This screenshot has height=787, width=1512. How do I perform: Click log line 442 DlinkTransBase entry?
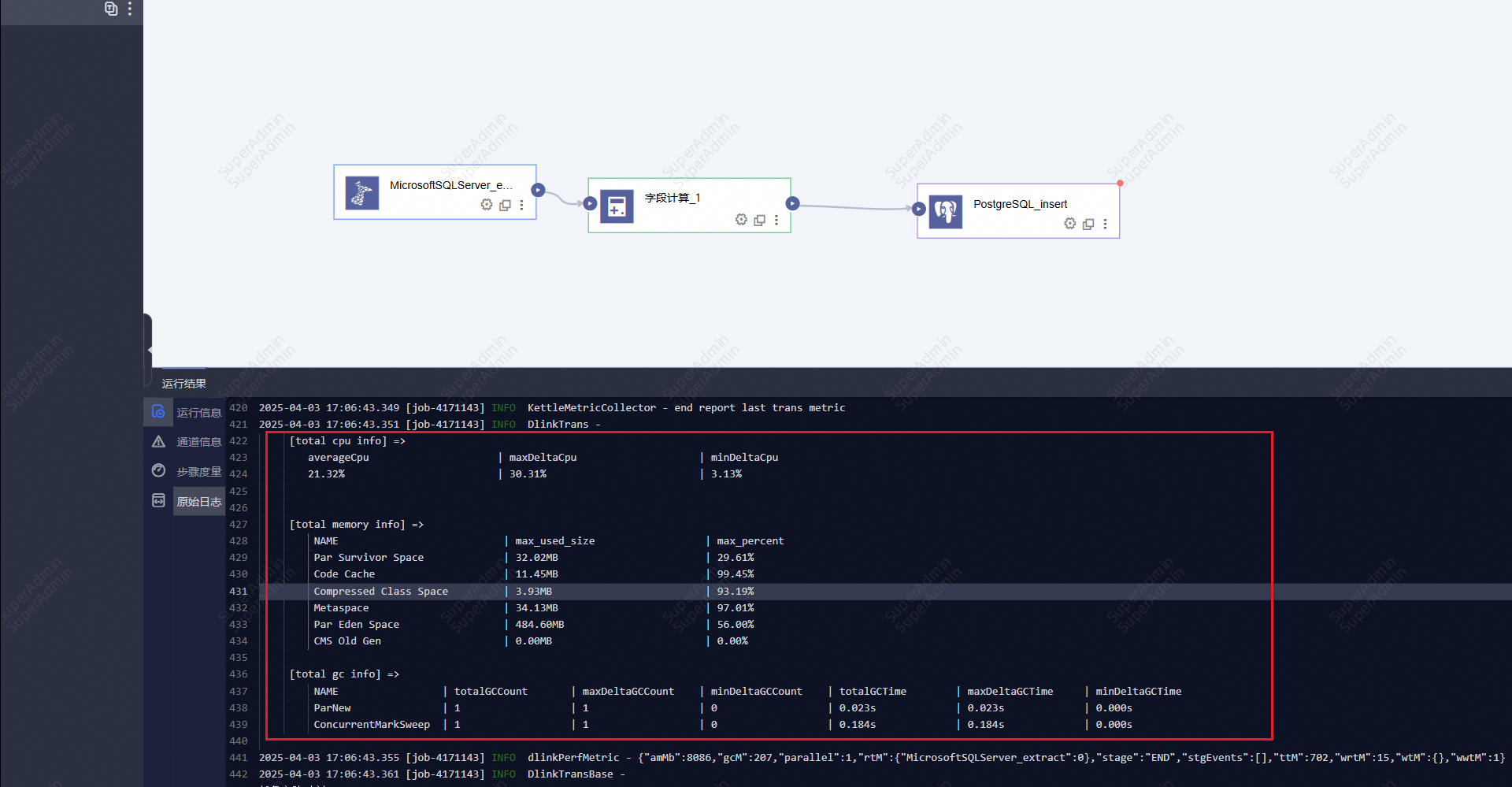442,774
